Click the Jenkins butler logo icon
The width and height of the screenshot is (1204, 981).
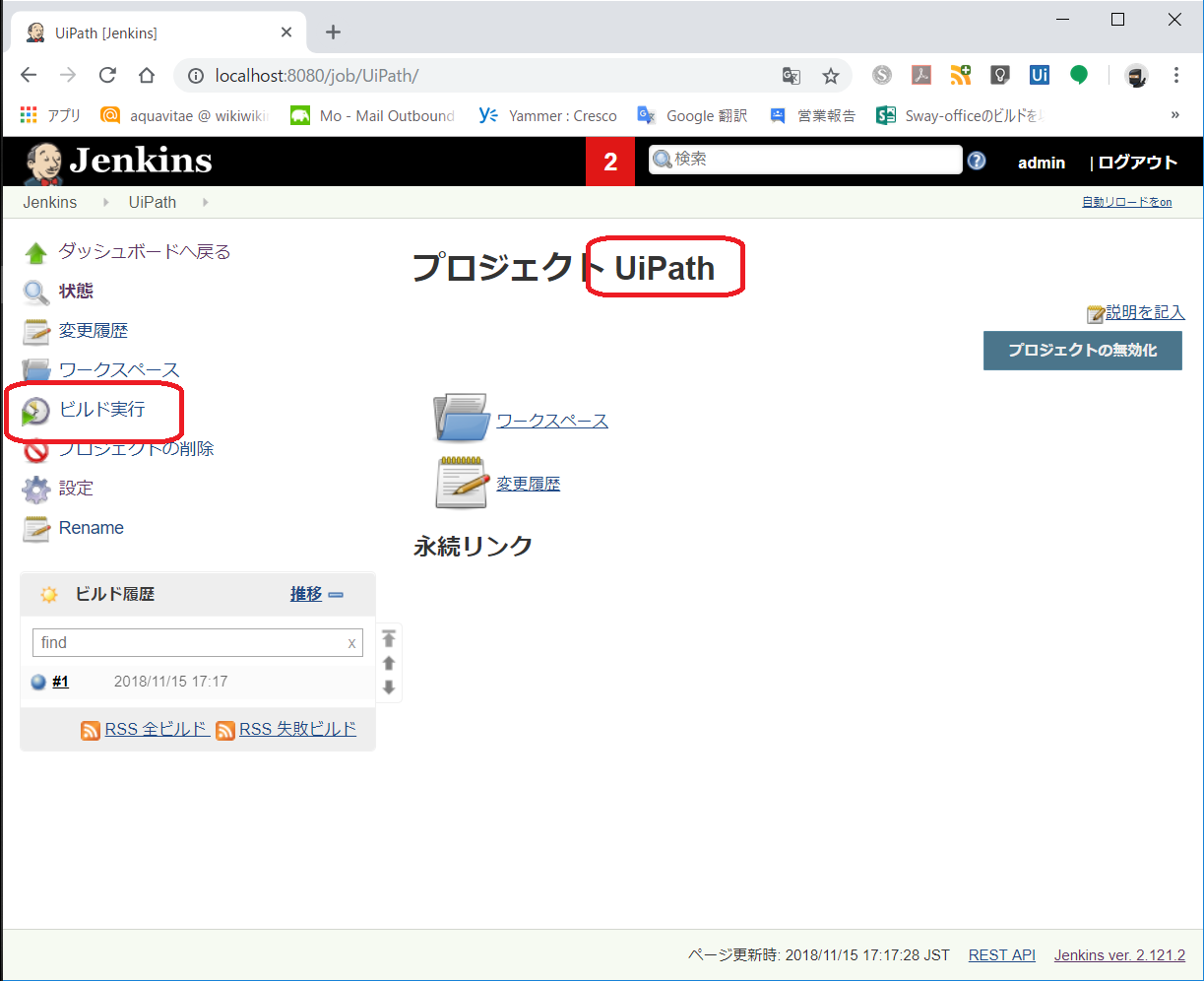(44, 162)
